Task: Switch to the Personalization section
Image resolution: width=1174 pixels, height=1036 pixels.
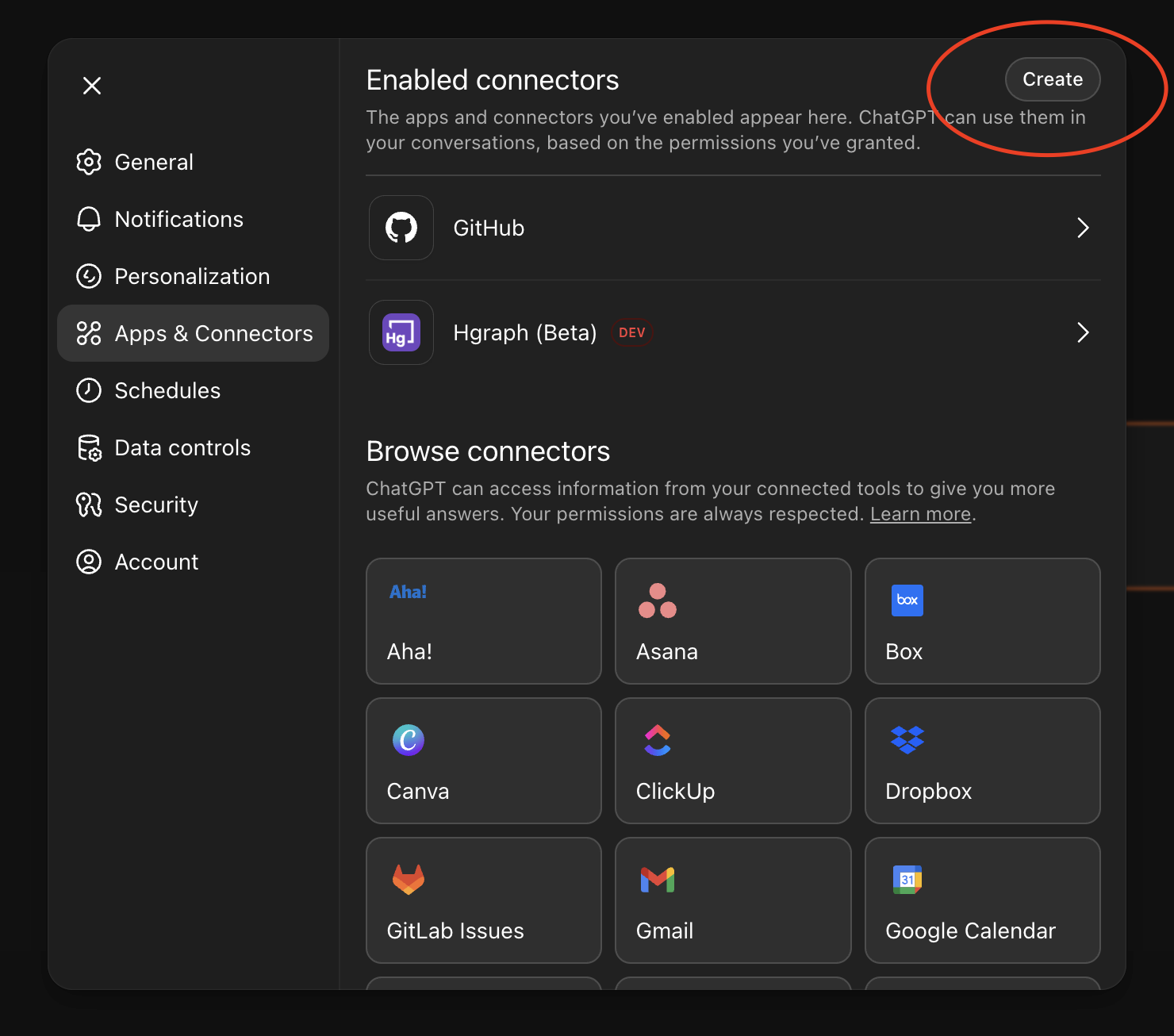Action: [191, 276]
